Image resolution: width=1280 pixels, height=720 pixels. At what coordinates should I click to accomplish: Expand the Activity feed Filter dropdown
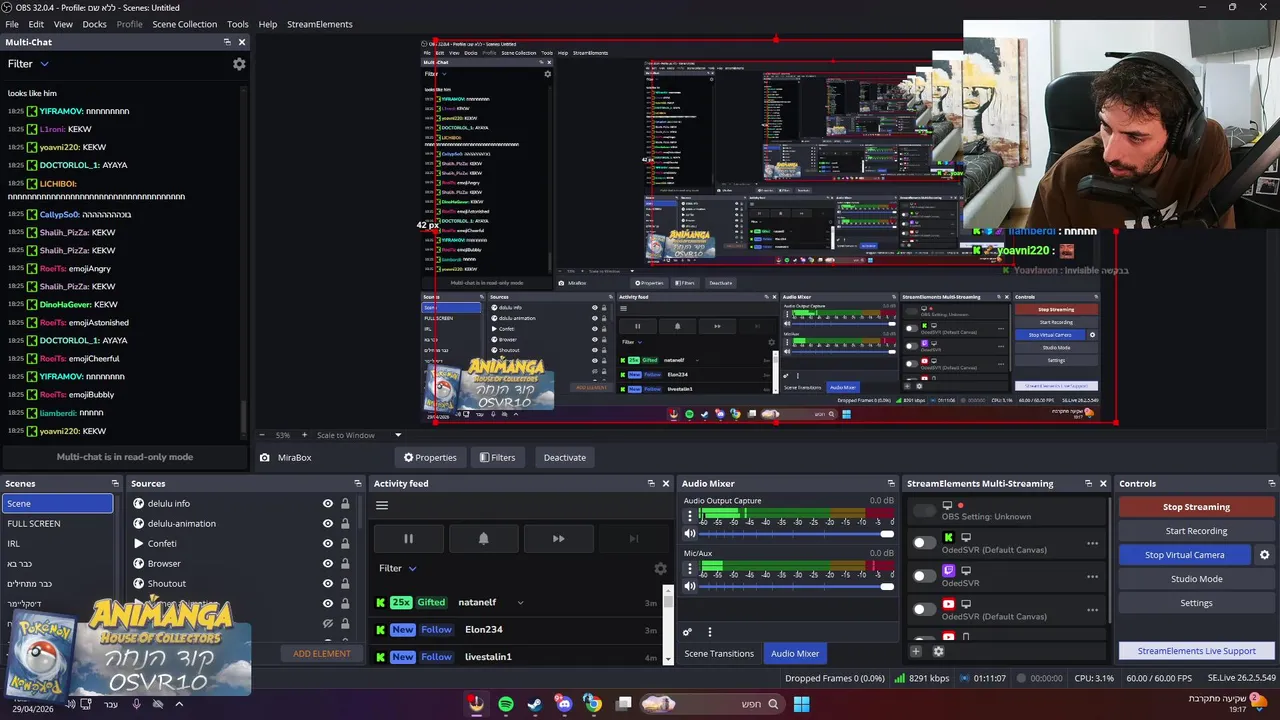(412, 568)
